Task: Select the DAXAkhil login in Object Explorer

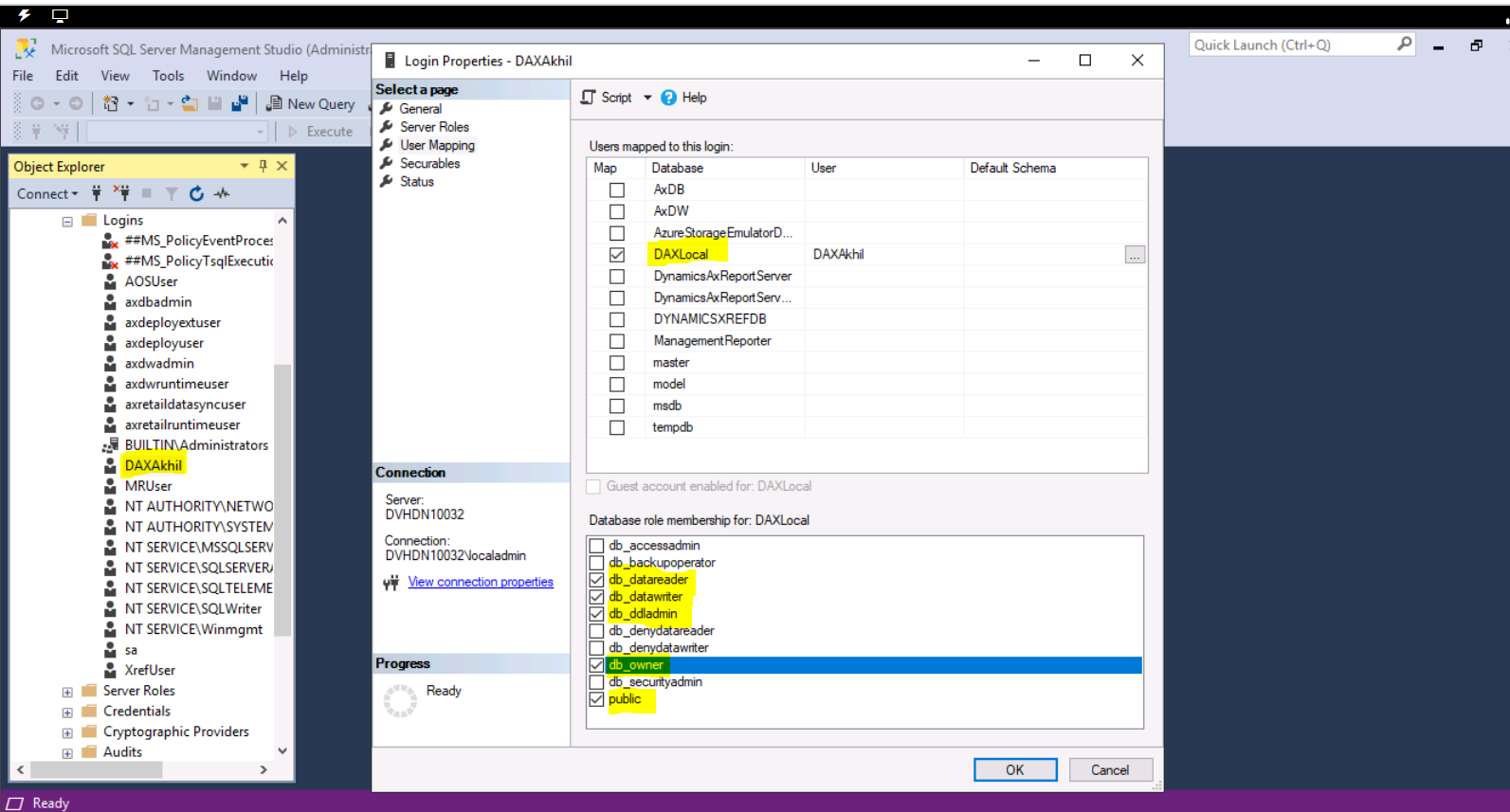Action: [x=154, y=465]
